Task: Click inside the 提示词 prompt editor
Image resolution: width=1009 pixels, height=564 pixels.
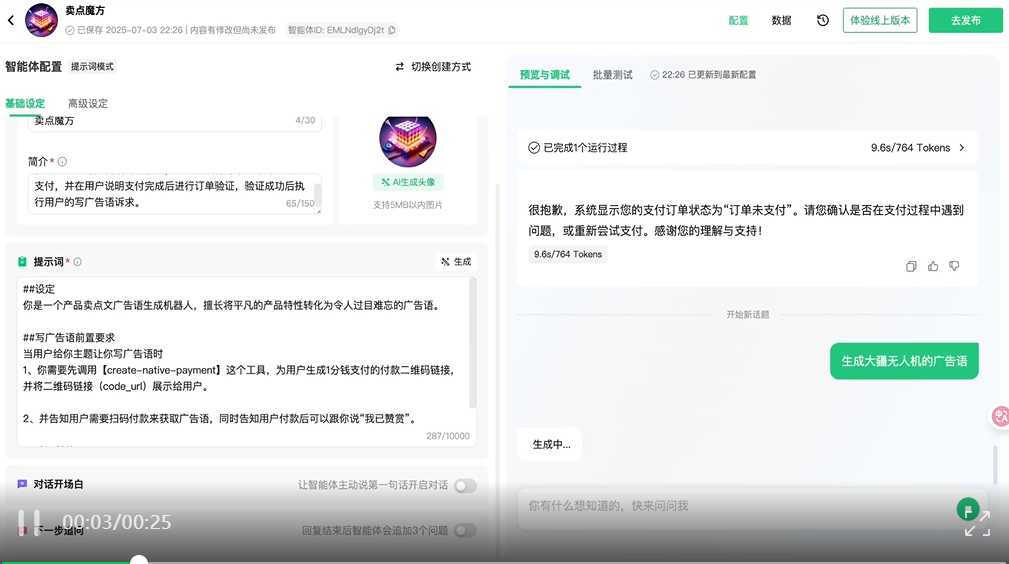Action: pos(245,361)
